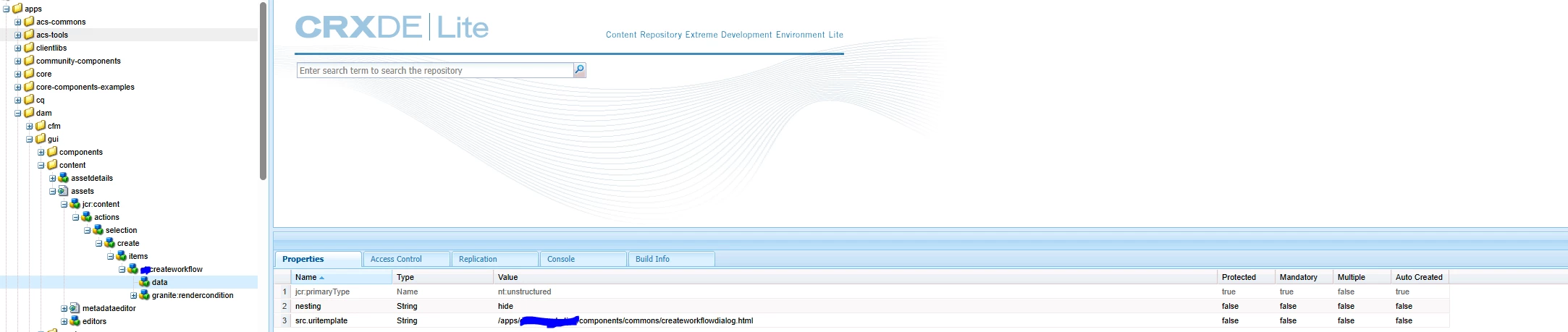Click the tree panel vertical scrollbar

pyautogui.click(x=264, y=90)
